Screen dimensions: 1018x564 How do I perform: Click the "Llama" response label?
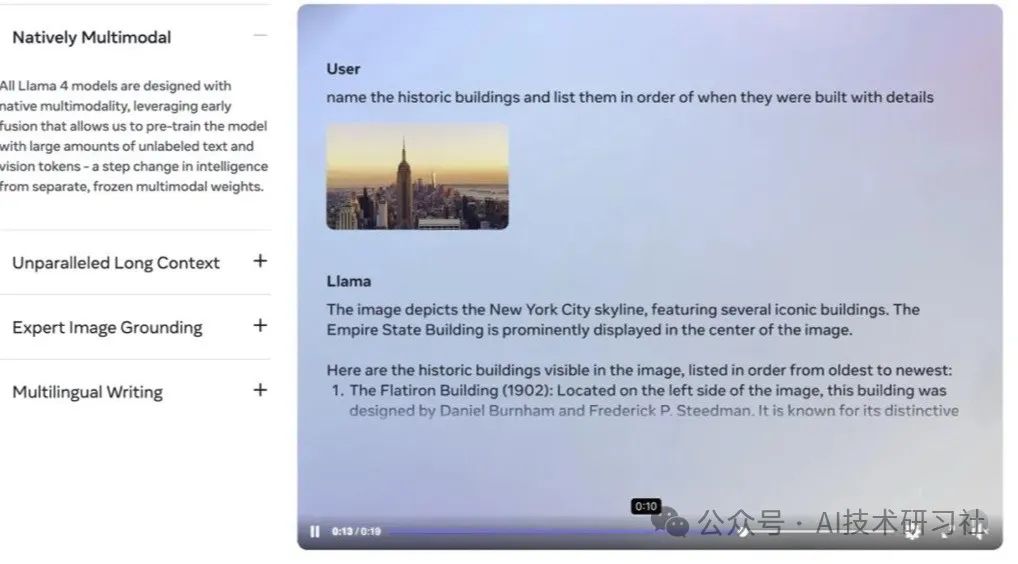click(349, 282)
